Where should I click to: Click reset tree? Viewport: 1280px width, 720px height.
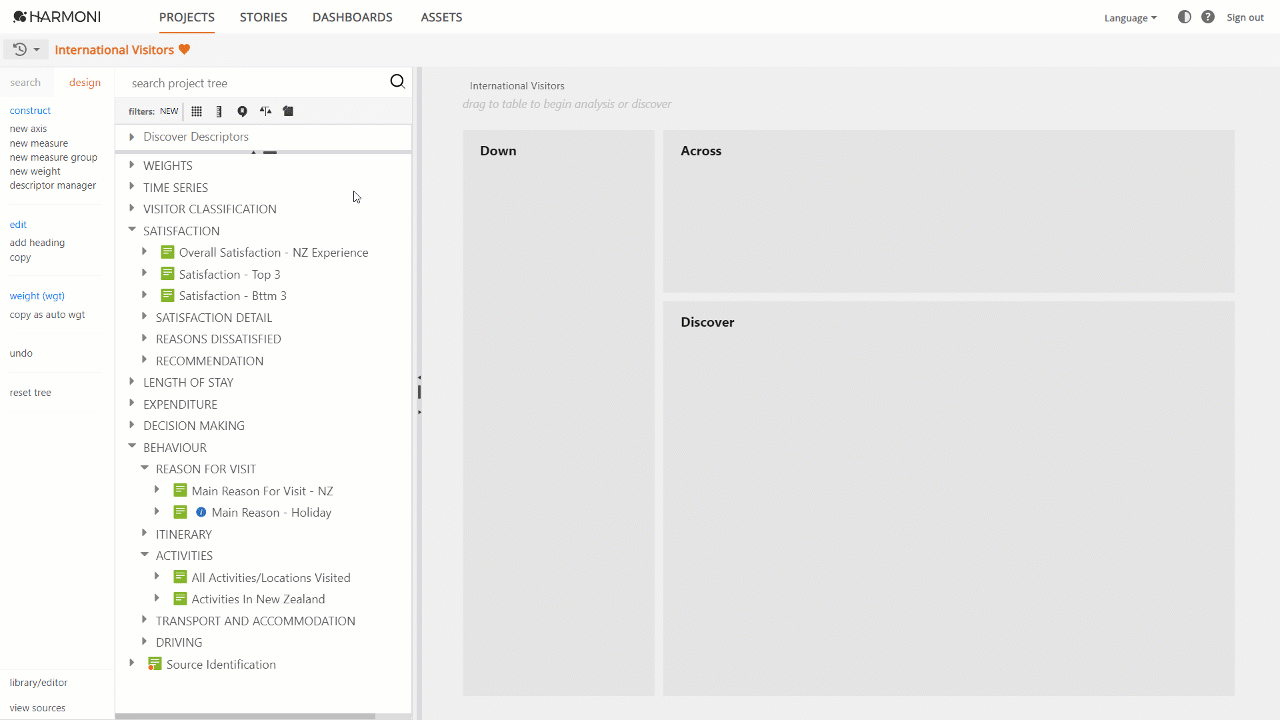coord(30,393)
